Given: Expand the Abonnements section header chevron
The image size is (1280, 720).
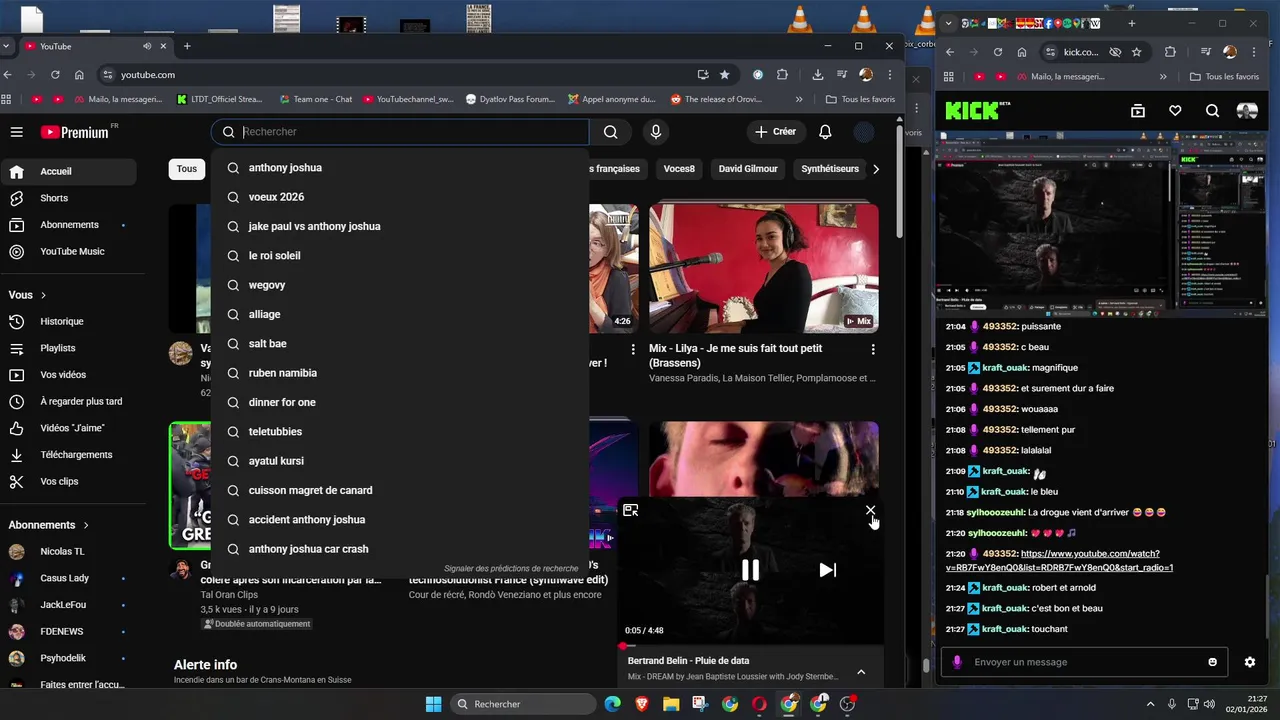Looking at the screenshot, I should click(x=86, y=525).
